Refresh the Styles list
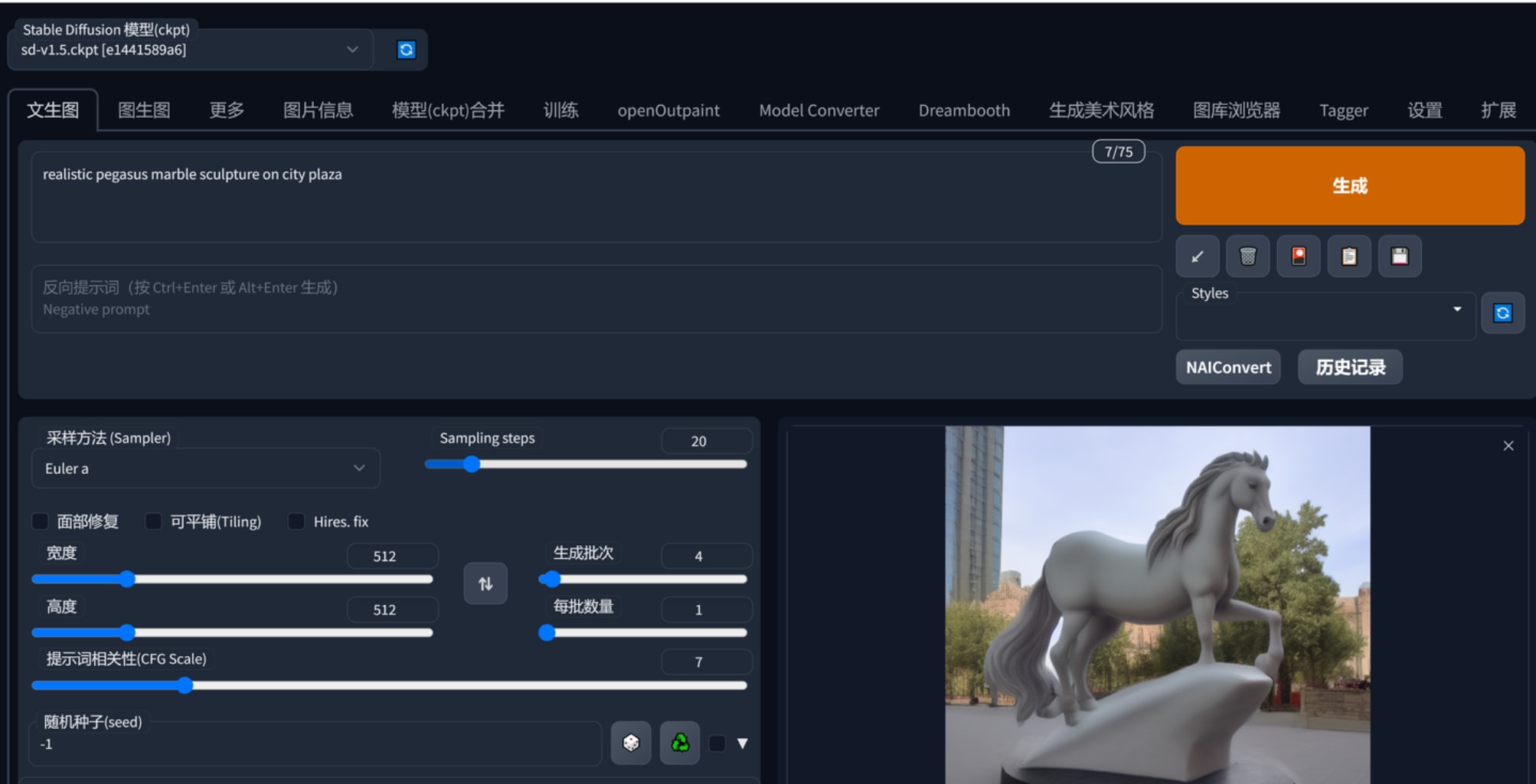Image resolution: width=1536 pixels, height=784 pixels. (x=1502, y=313)
